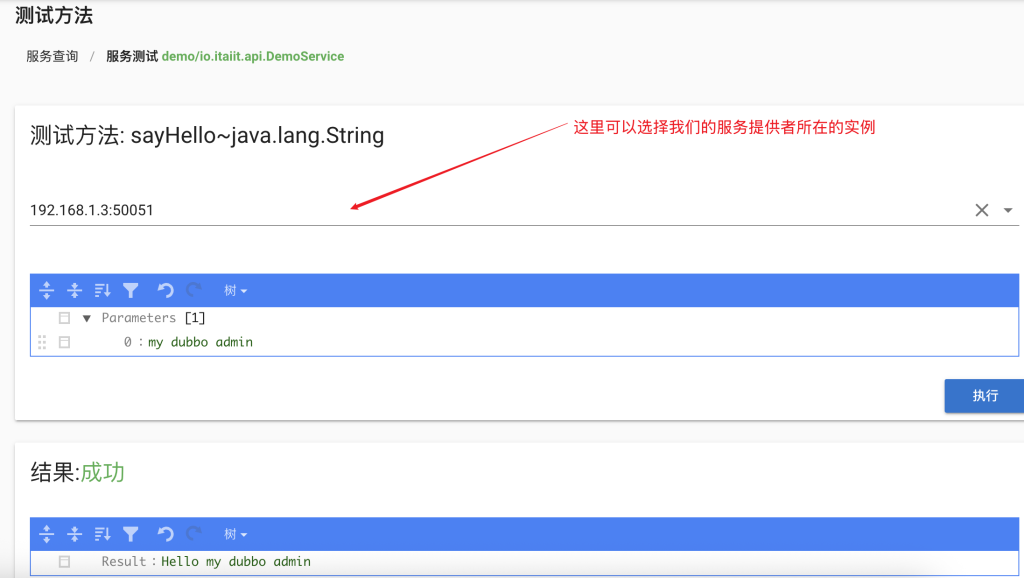The image size is (1024, 578).
Task: Click the 执行 button
Action: 984,396
